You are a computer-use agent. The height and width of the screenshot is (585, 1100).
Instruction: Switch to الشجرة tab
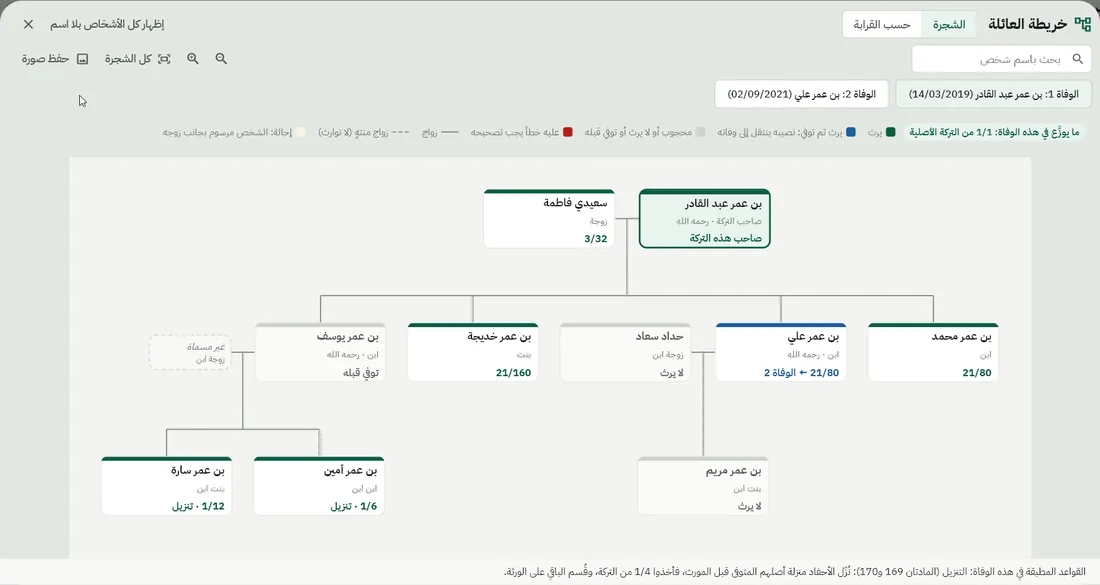point(948,25)
